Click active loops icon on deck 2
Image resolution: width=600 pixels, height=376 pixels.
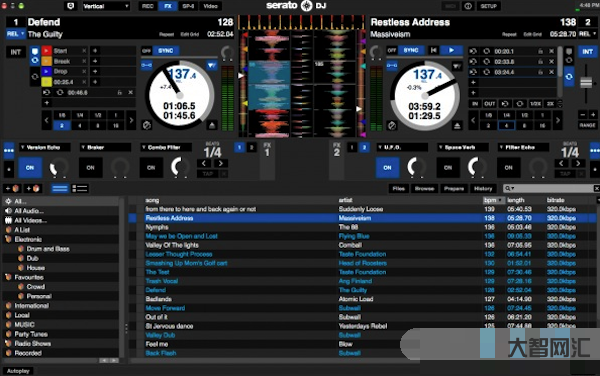click(x=569, y=77)
